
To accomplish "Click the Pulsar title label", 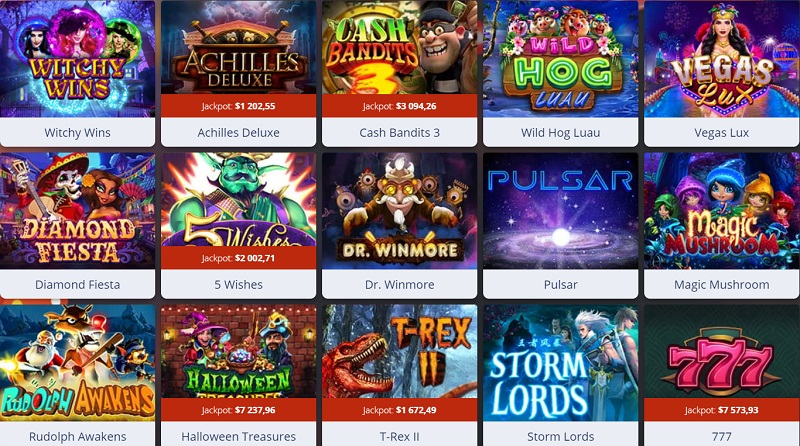I will tap(560, 284).
